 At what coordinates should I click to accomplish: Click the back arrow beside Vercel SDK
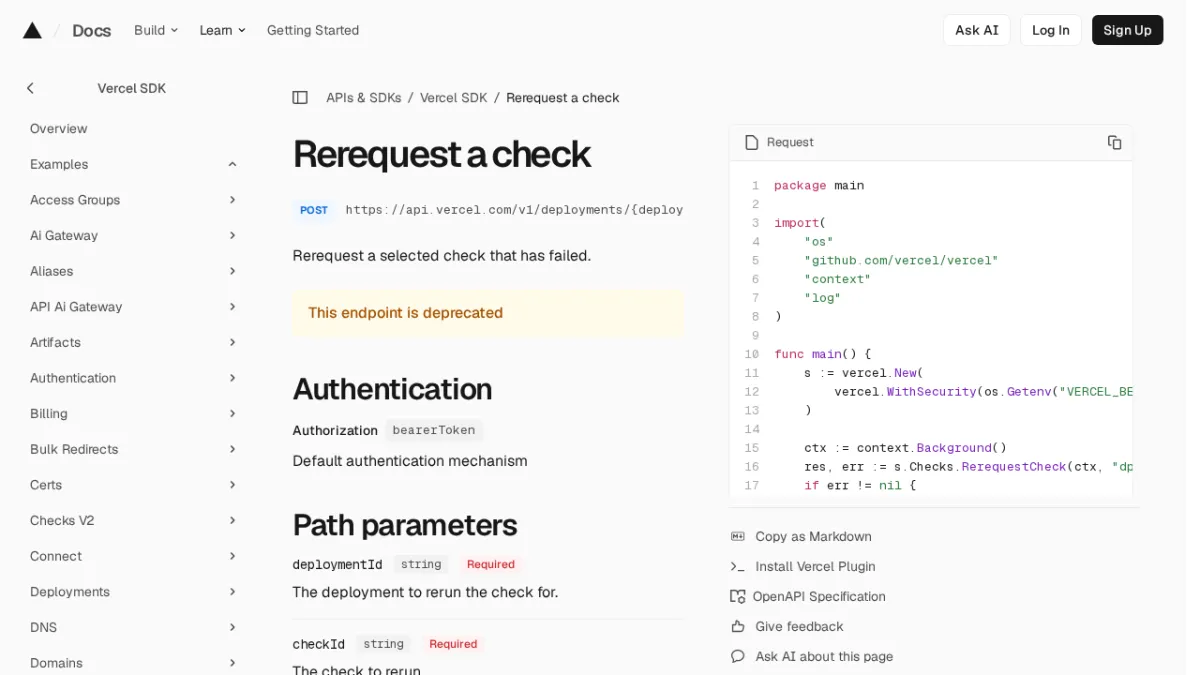[x=30, y=88]
